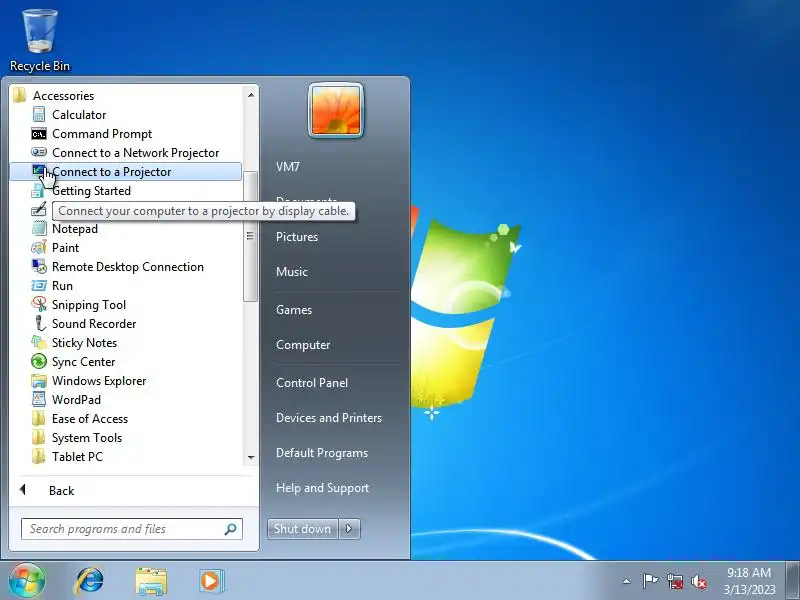Click the programs list scrollbar thumb
800x600 pixels.
click(251, 237)
